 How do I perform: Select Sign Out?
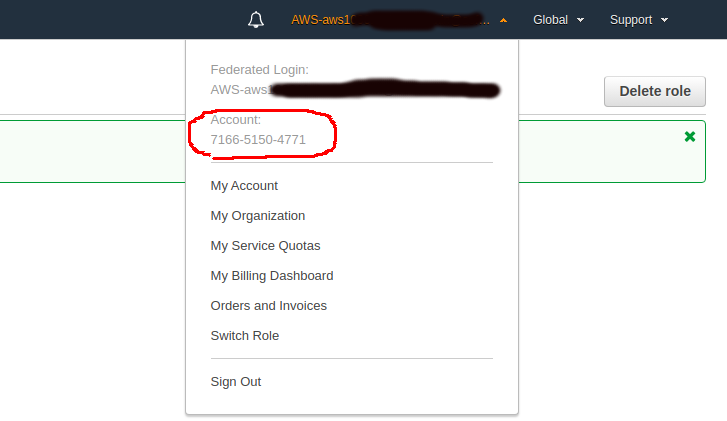tap(235, 382)
